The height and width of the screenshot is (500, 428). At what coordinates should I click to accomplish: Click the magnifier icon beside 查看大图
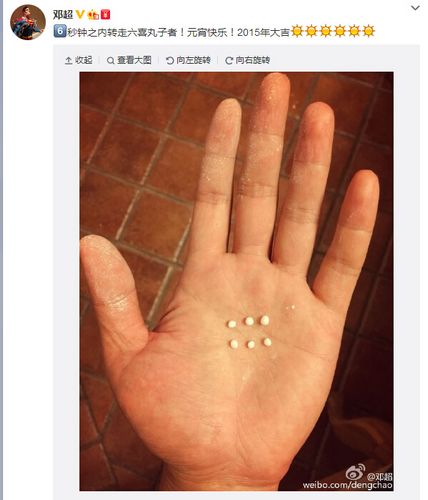coord(110,61)
